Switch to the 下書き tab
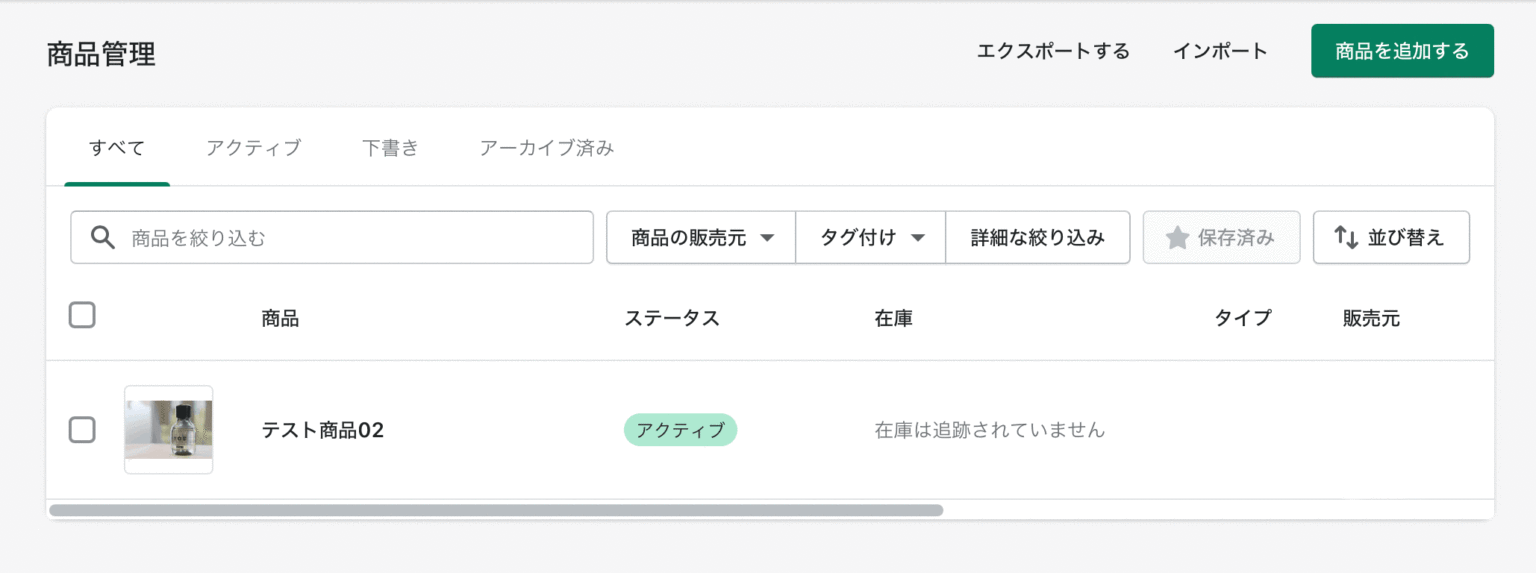The image size is (1536, 573). [390, 149]
